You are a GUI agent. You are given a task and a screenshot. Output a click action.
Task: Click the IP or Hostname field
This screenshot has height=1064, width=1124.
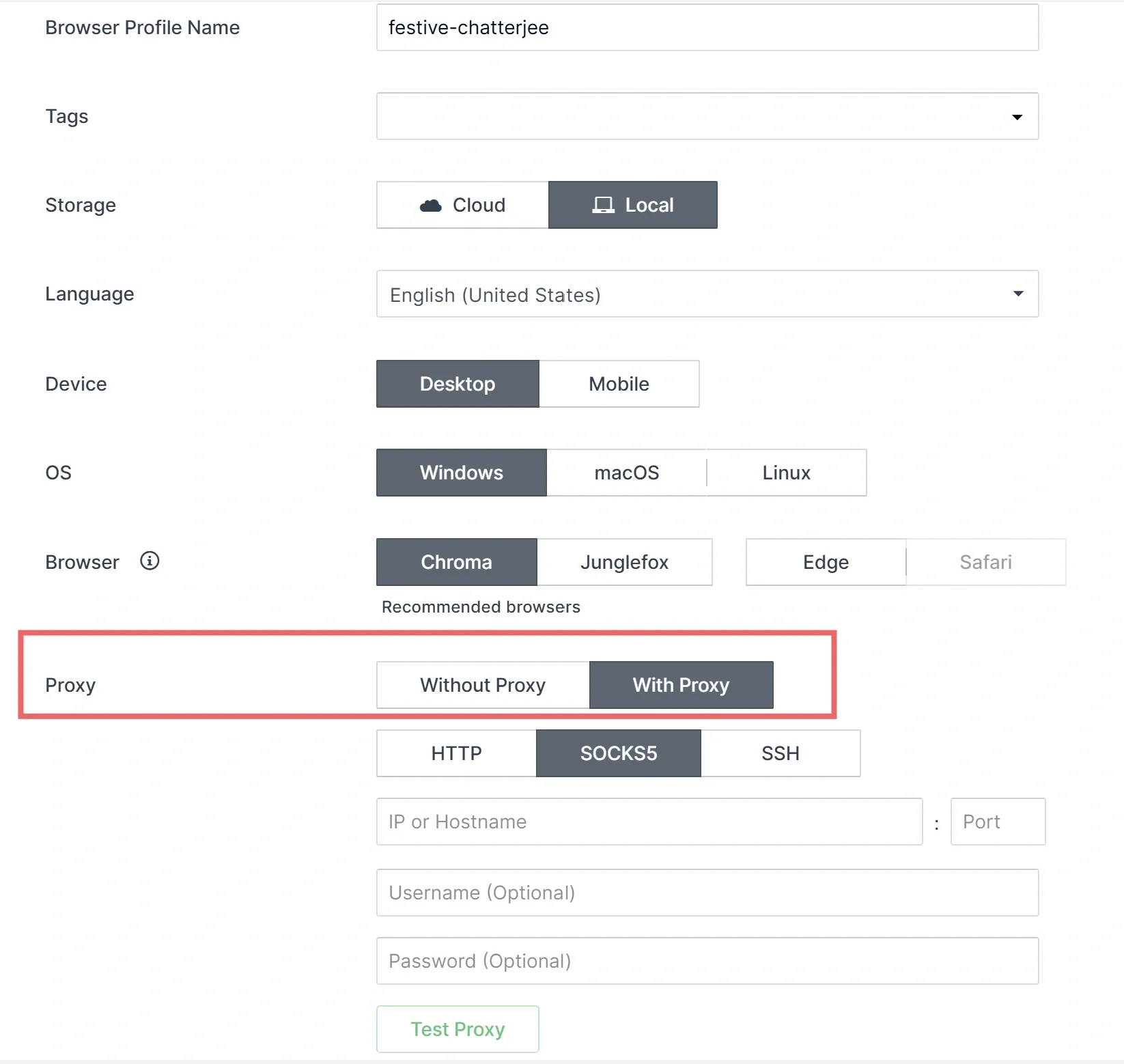(649, 822)
